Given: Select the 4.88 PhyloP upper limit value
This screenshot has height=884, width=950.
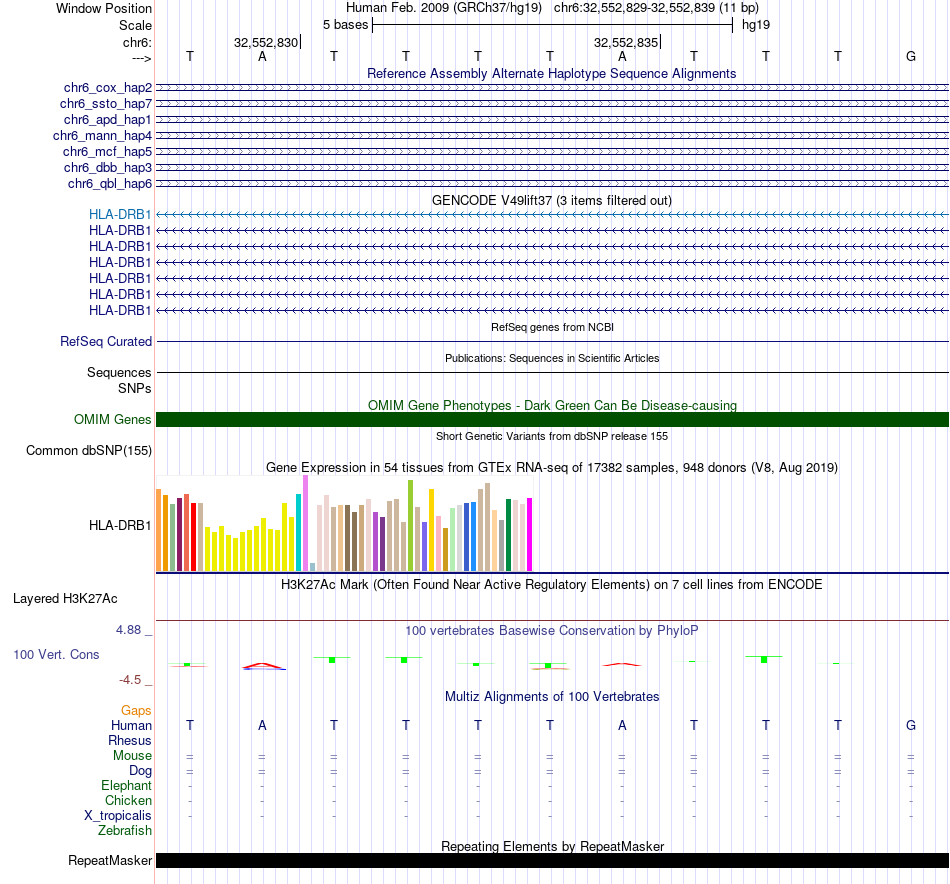Looking at the screenshot, I should point(128,630).
